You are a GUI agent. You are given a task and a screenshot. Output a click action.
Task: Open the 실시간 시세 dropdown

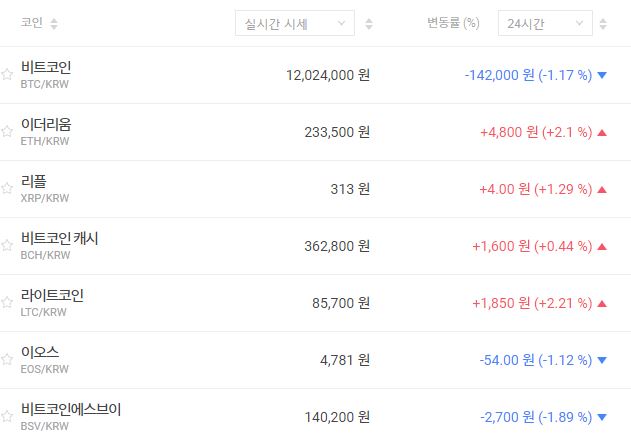294,23
